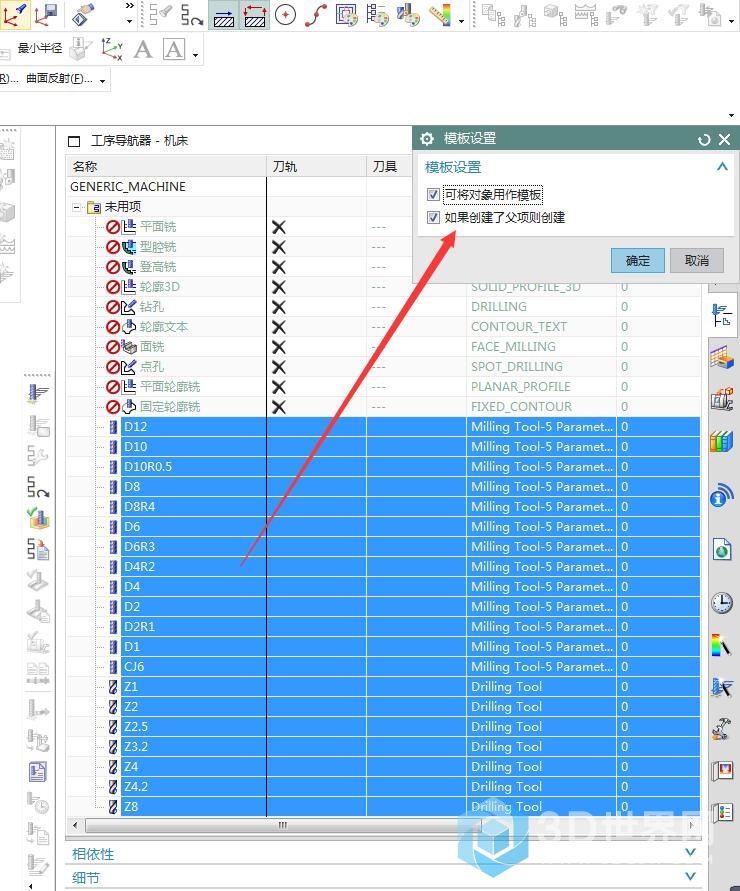
Task: Click the 最小半径 command
Action: (x=39, y=48)
